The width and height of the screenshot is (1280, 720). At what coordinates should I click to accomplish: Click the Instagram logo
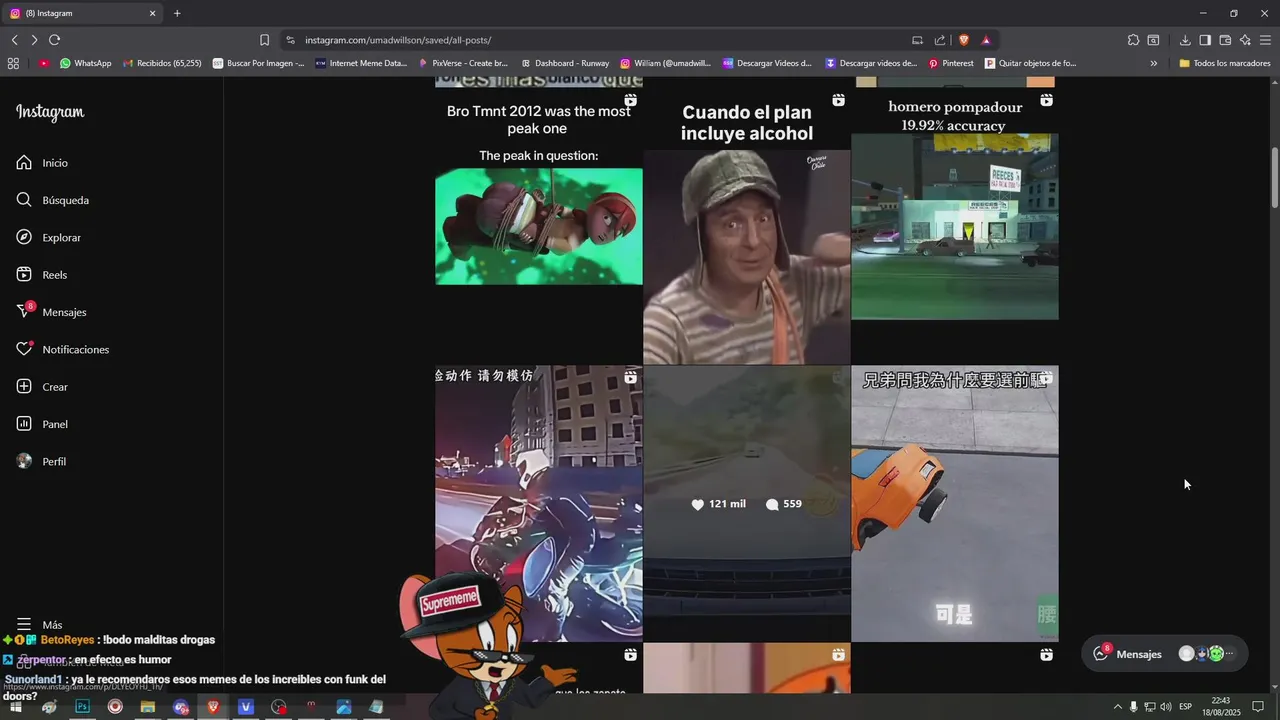tap(50, 113)
